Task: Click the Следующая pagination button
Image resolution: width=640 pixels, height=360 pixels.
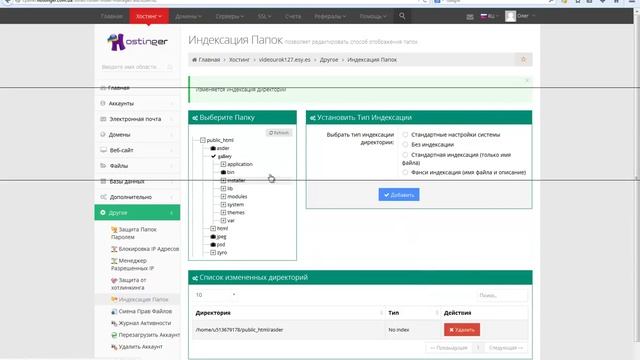Action: pyautogui.click(x=505, y=348)
